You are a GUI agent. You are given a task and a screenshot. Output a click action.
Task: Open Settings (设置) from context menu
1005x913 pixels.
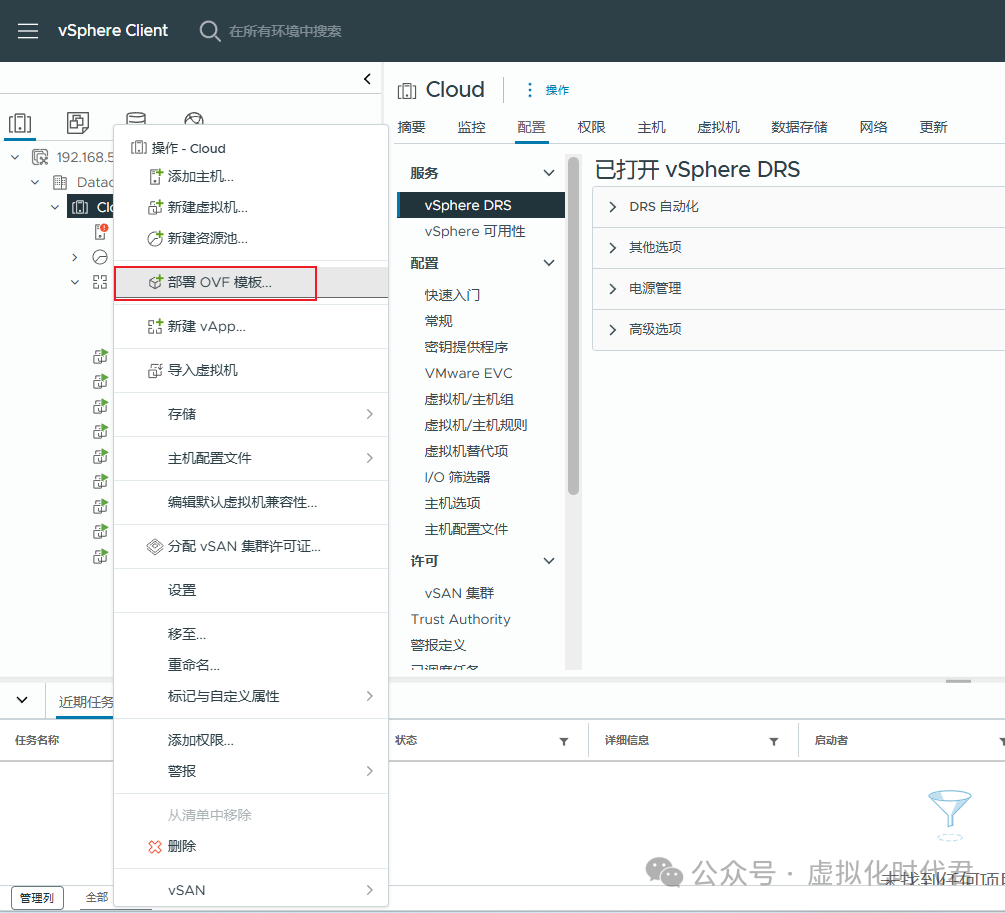pos(251,591)
